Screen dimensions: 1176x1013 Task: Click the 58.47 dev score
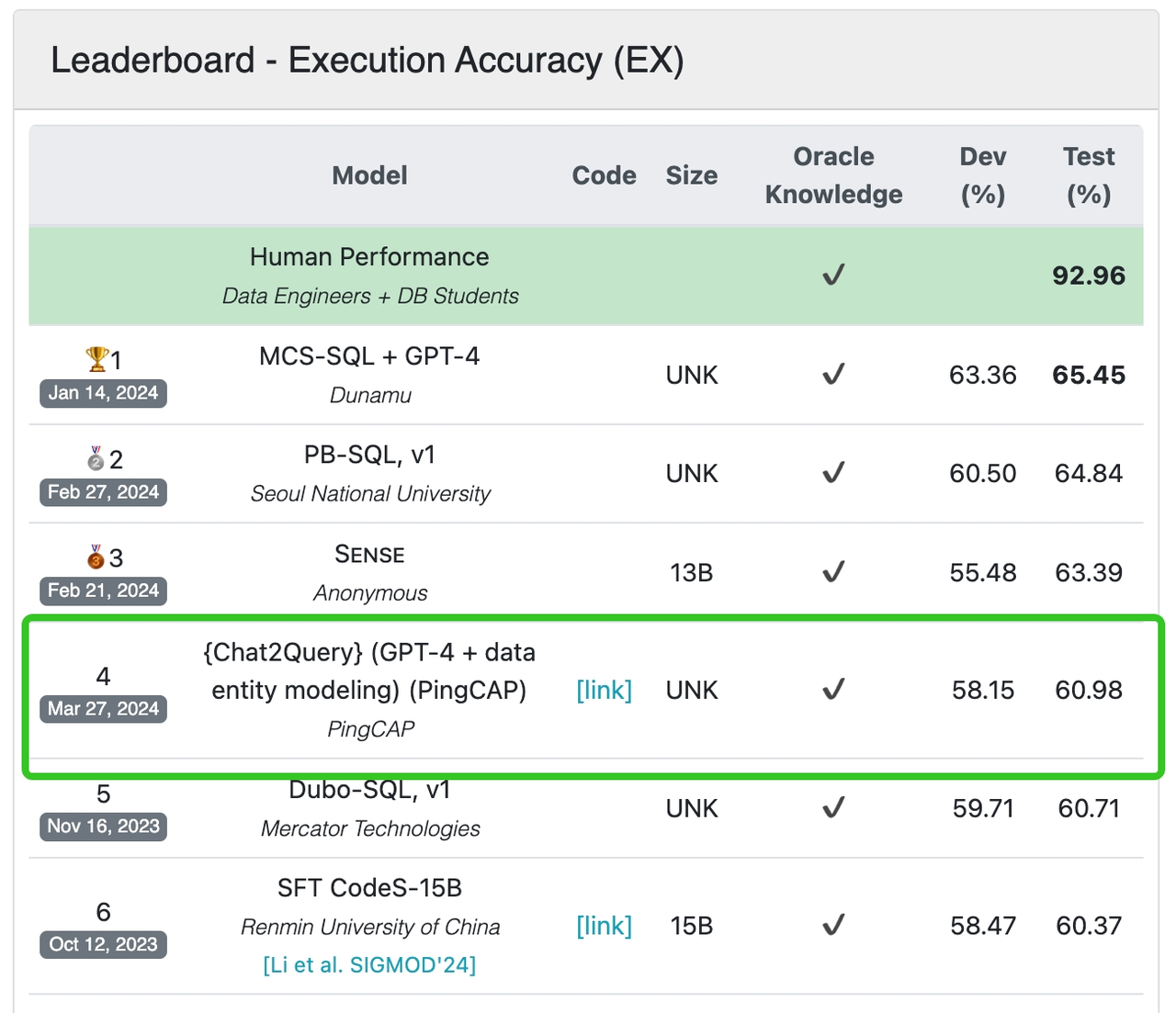983,926
